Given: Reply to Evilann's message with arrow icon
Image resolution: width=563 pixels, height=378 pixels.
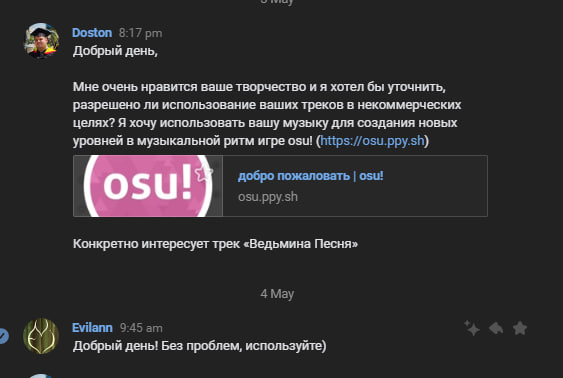Looking at the screenshot, I should (496, 328).
